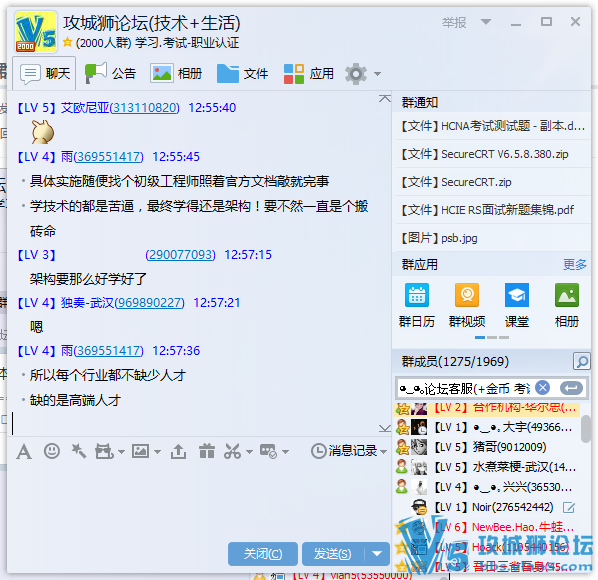
Task: Open SecureCRT.zip file notification
Action: tap(456, 182)
